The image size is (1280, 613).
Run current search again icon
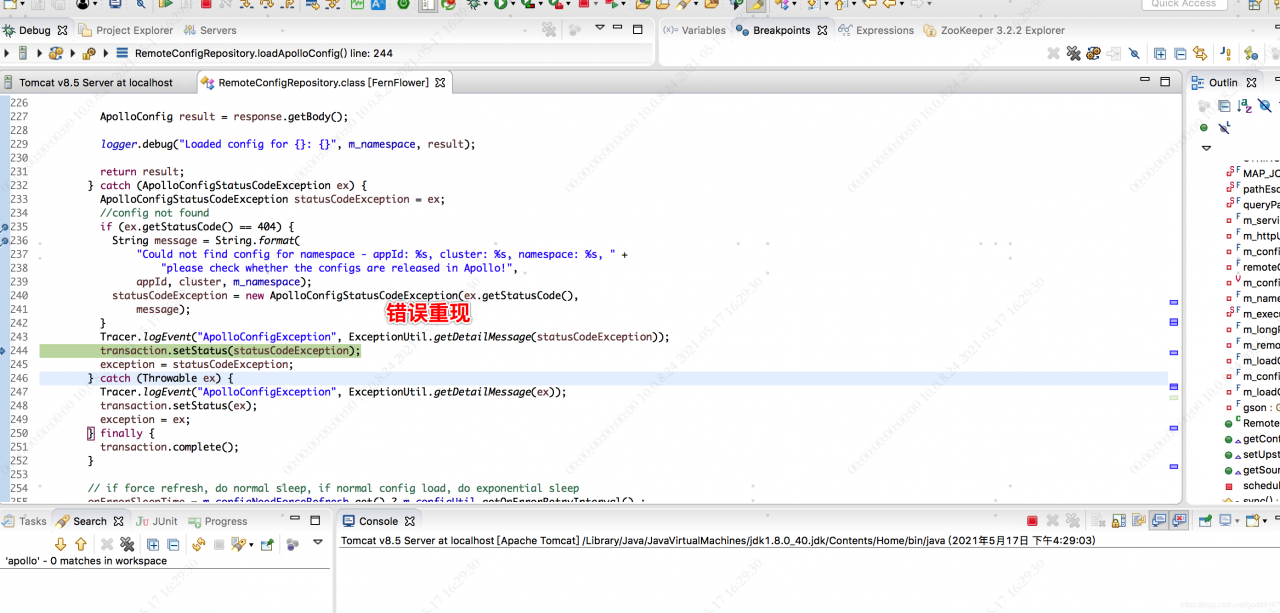[199, 545]
